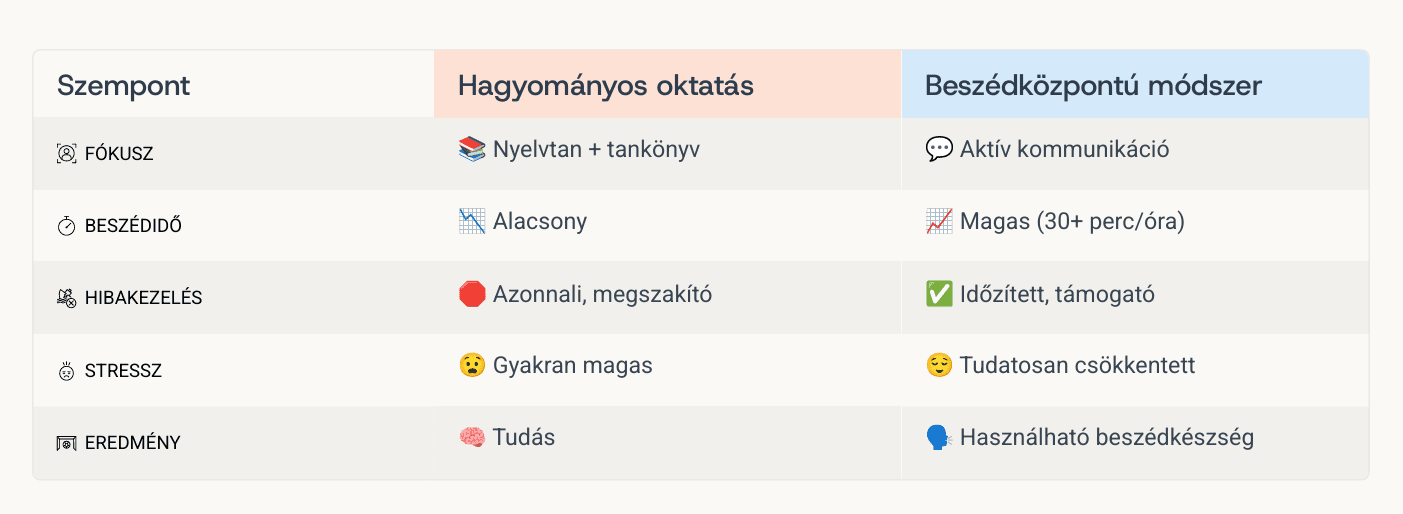Select the Beszédközpontú módszer column header
The image size is (1403, 514).
[1093, 85]
